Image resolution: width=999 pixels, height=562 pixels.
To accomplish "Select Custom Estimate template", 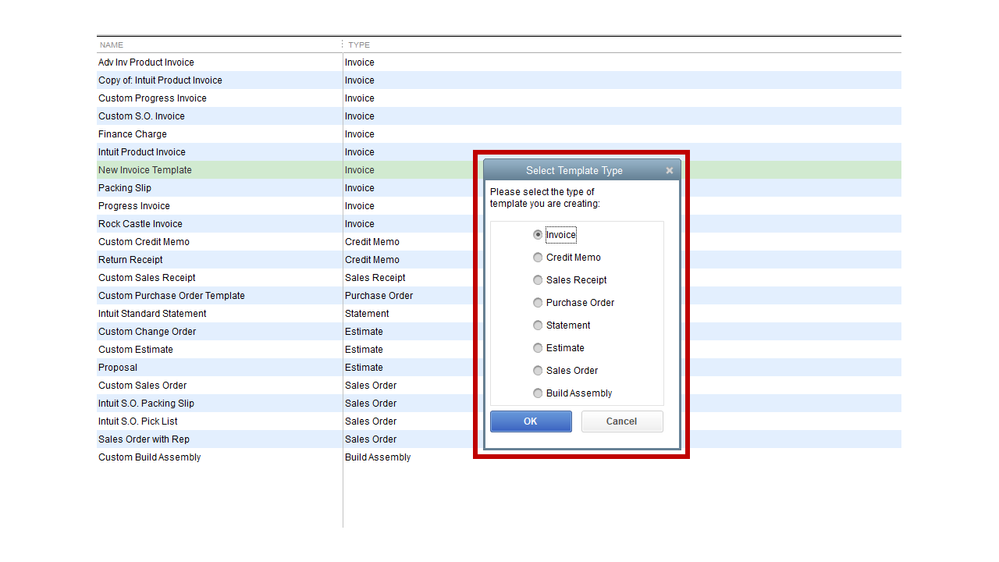I will point(136,349).
